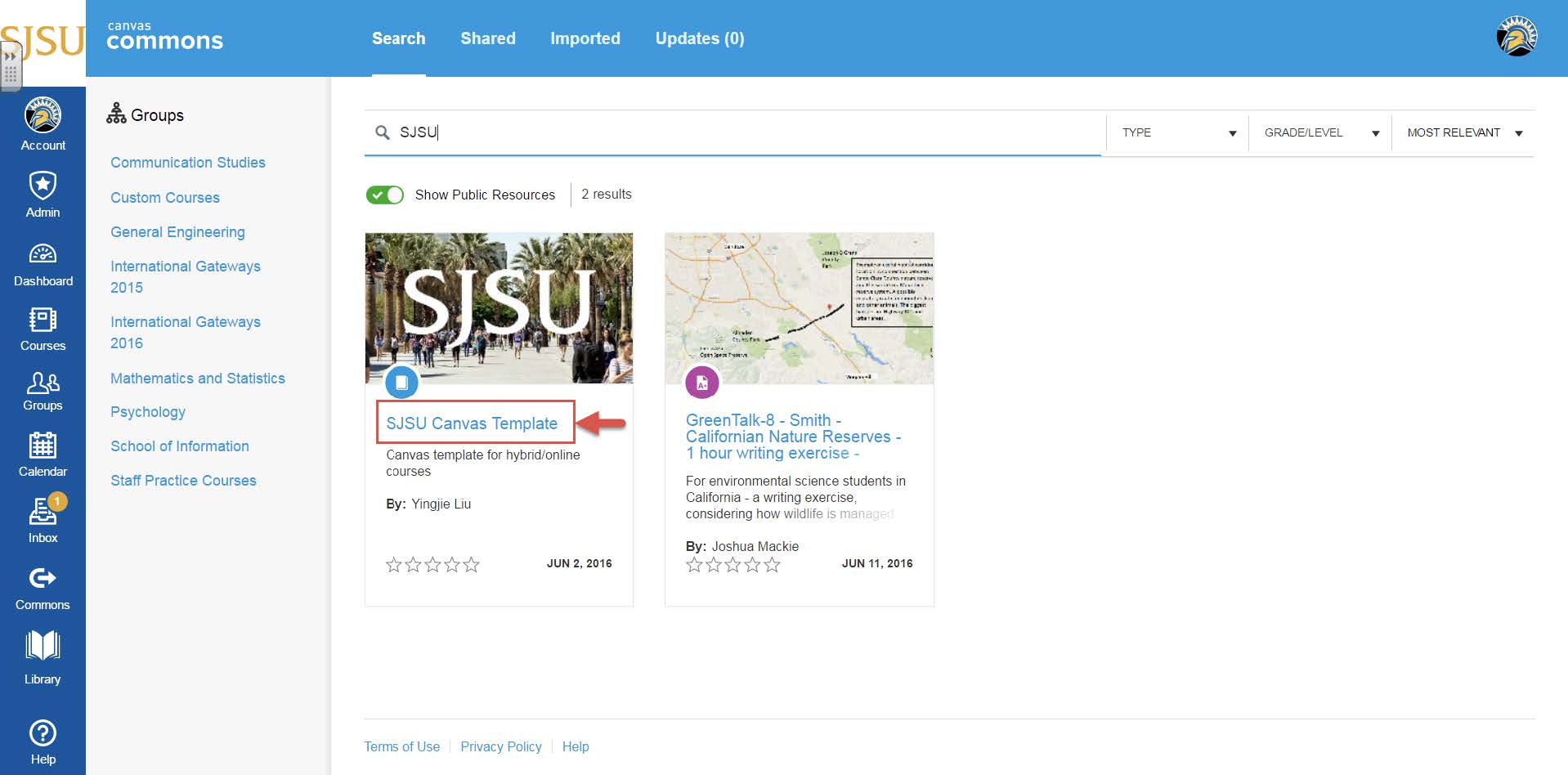Click the Terms of Use link
The image size is (1568, 775).
[x=401, y=746]
